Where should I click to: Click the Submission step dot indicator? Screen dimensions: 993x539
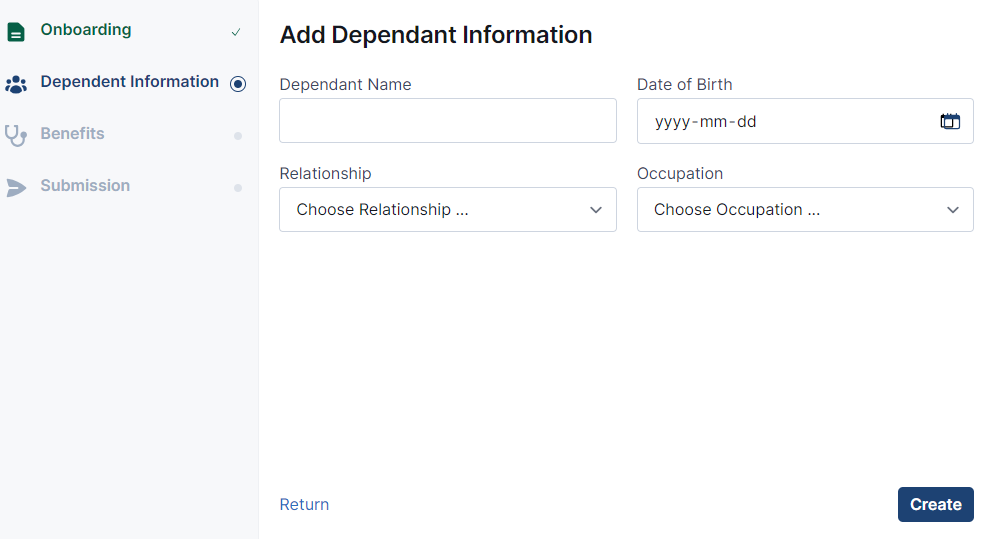[x=238, y=187]
